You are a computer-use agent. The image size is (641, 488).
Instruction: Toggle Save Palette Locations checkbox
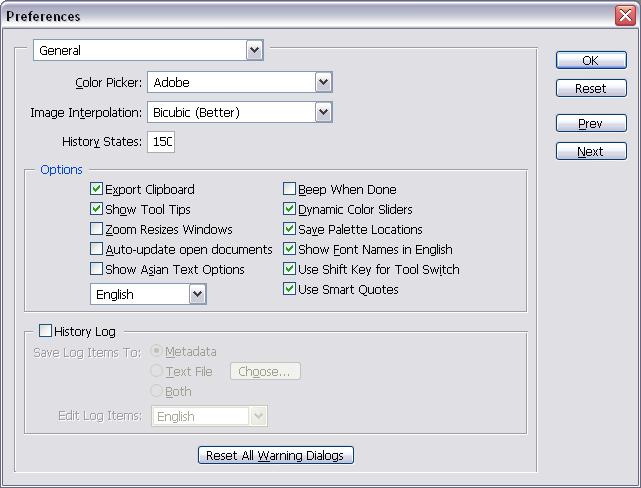[290, 229]
